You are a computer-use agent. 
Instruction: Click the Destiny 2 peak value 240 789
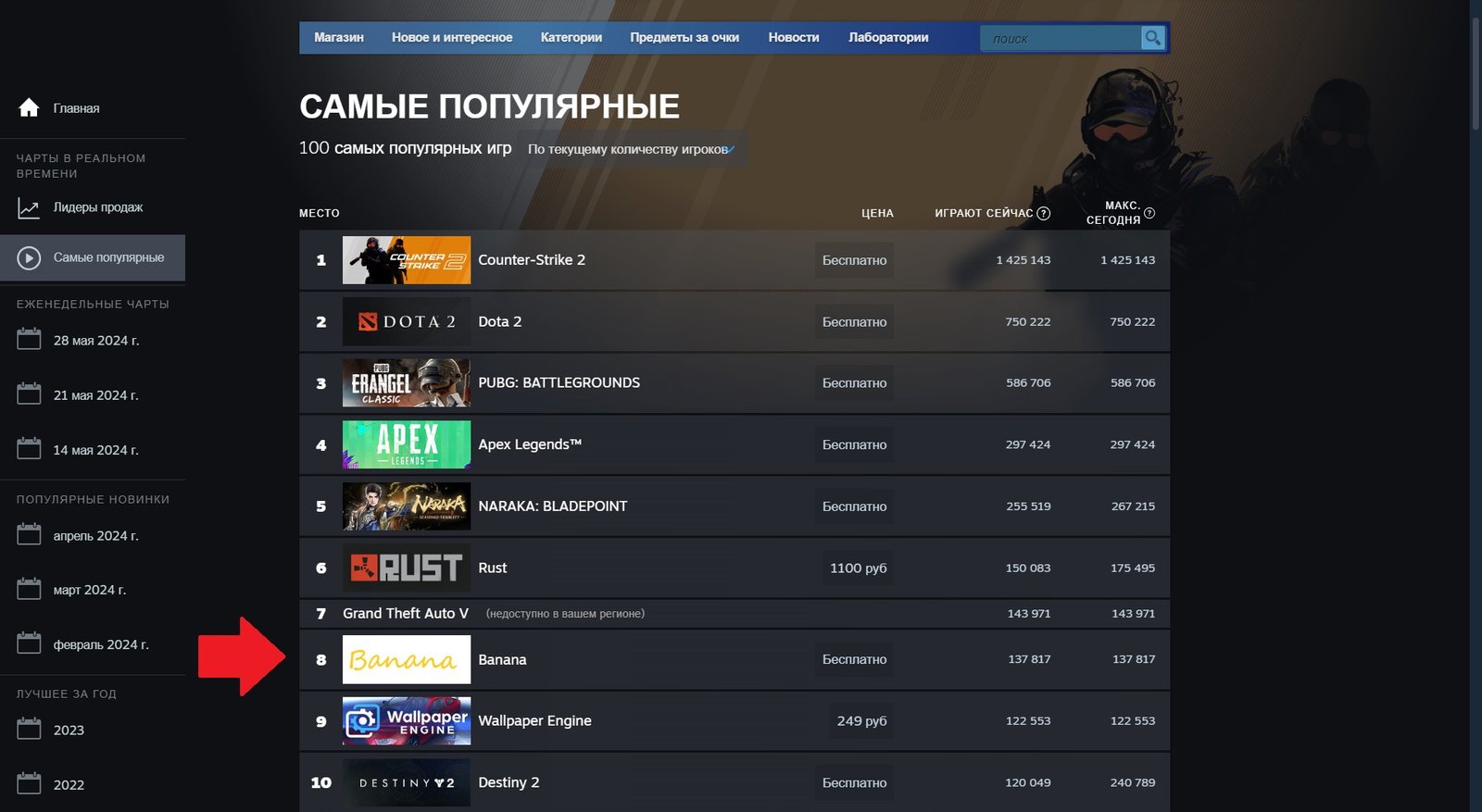pyautogui.click(x=1133, y=782)
